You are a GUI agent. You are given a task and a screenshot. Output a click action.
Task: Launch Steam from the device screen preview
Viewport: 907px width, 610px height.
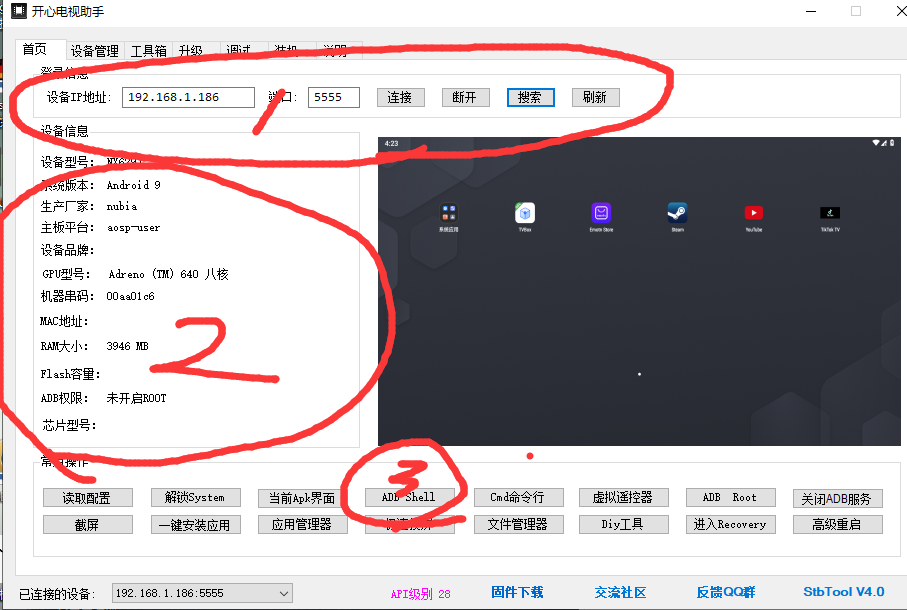click(x=677, y=213)
